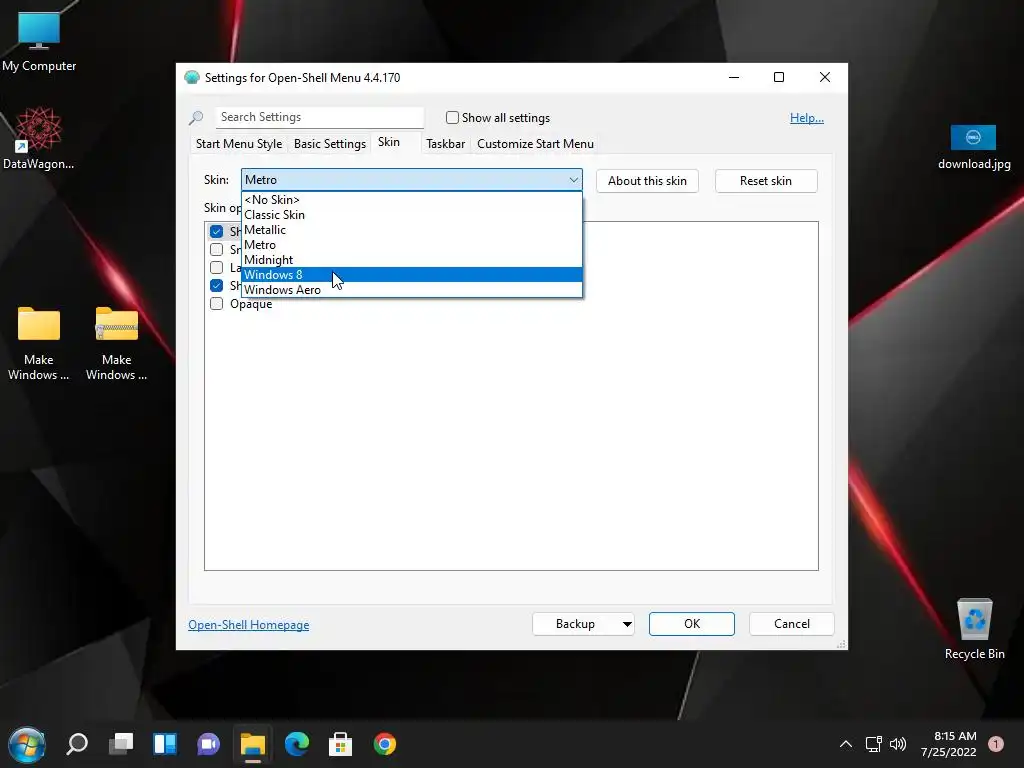The image size is (1024, 768).
Task: Click the Reset skin button
Action: [766, 181]
